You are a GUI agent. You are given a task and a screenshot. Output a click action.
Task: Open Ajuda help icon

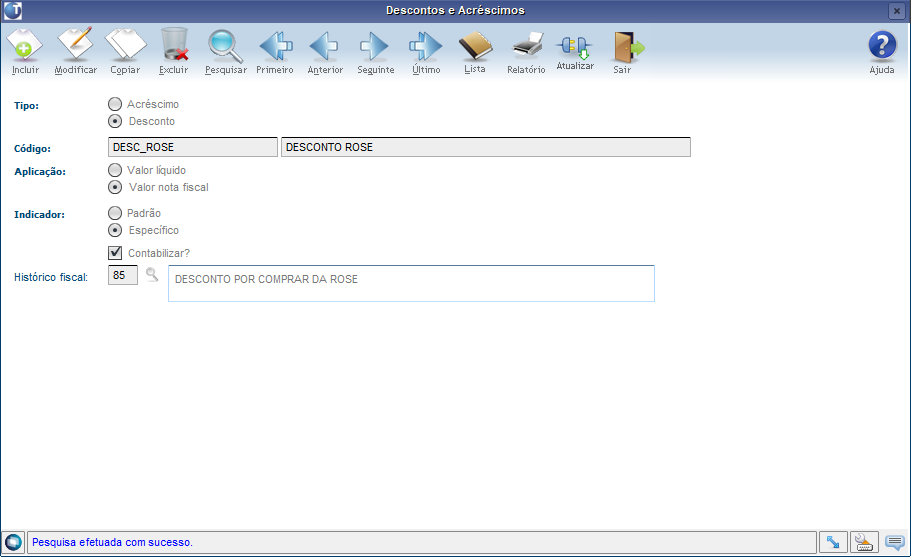pyautogui.click(x=882, y=45)
